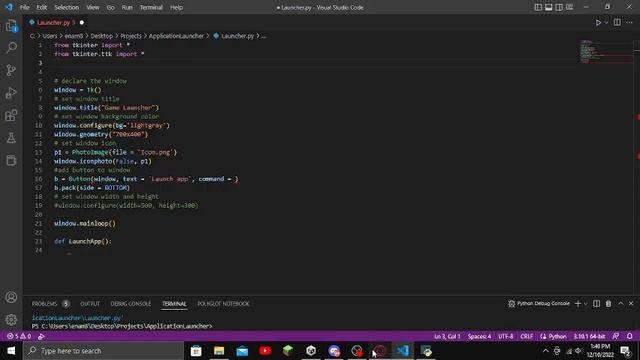Open the Selection menu
This screenshot has height=360, width=640.
tap(67, 7)
